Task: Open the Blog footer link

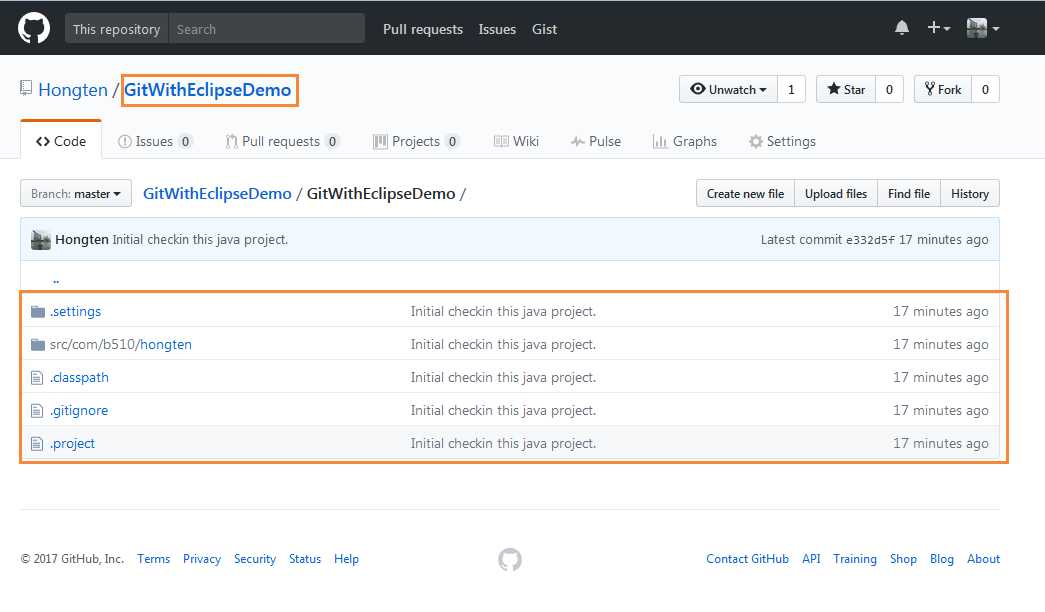Action: coord(942,559)
